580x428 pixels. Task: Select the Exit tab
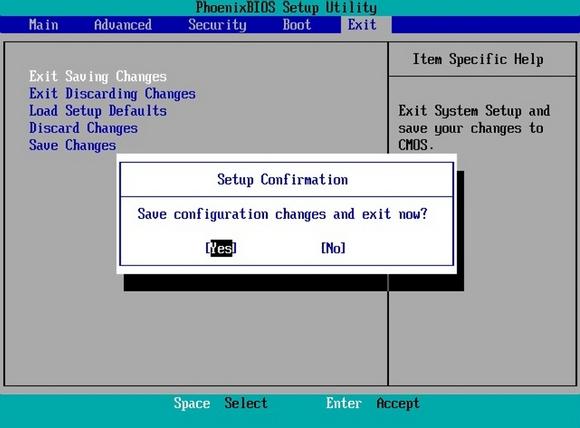tap(362, 25)
